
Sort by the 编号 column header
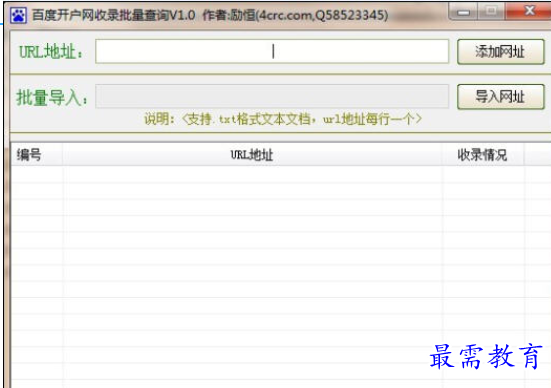coord(37,154)
